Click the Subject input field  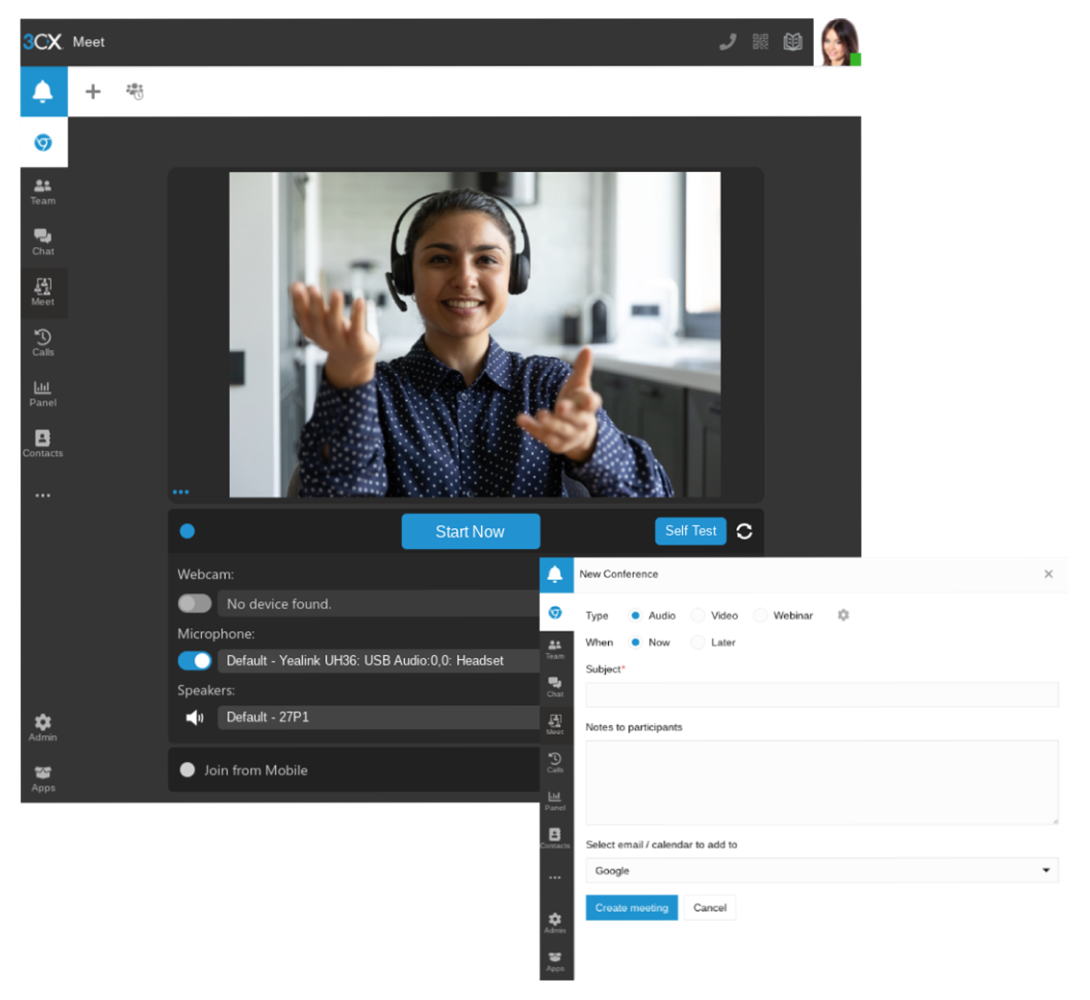coord(822,694)
